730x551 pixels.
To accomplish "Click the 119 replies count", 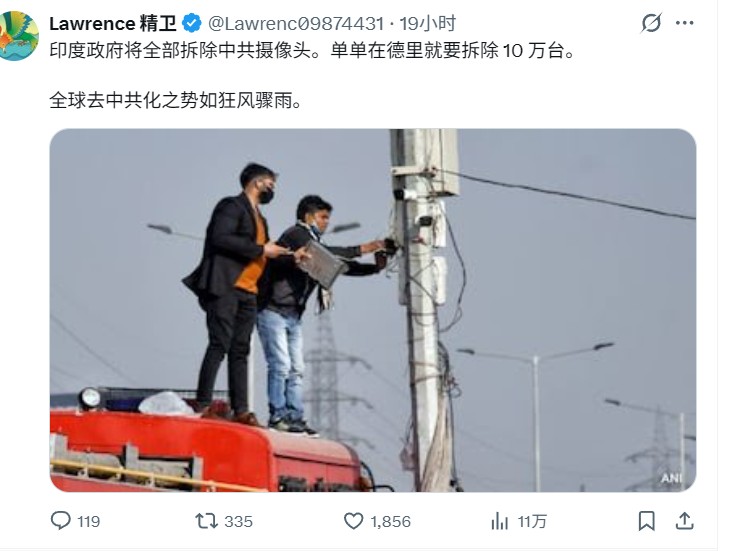I will 88,521.
